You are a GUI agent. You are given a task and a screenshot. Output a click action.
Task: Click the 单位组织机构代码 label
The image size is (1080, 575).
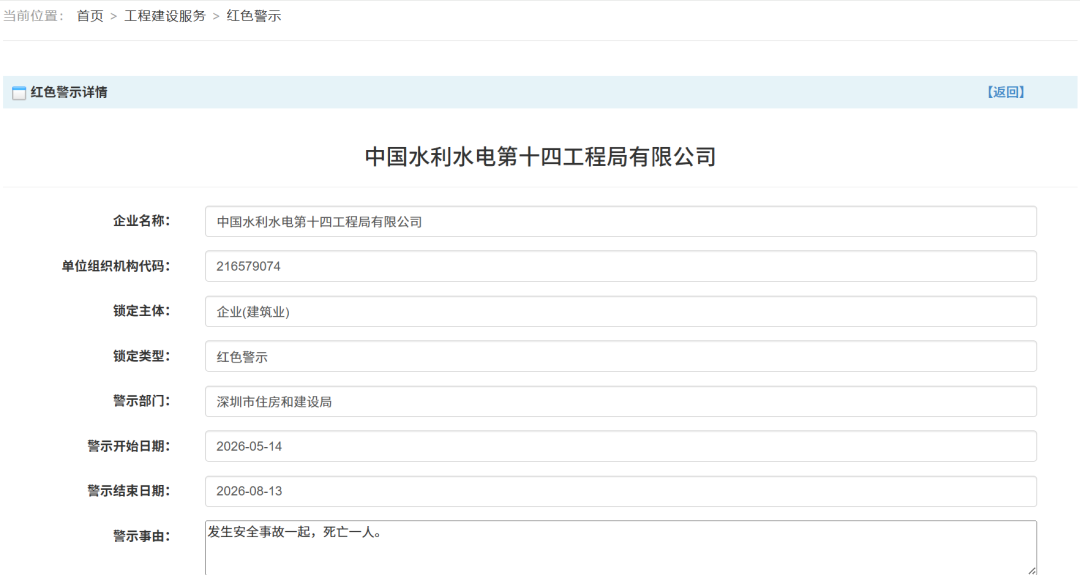[116, 266]
